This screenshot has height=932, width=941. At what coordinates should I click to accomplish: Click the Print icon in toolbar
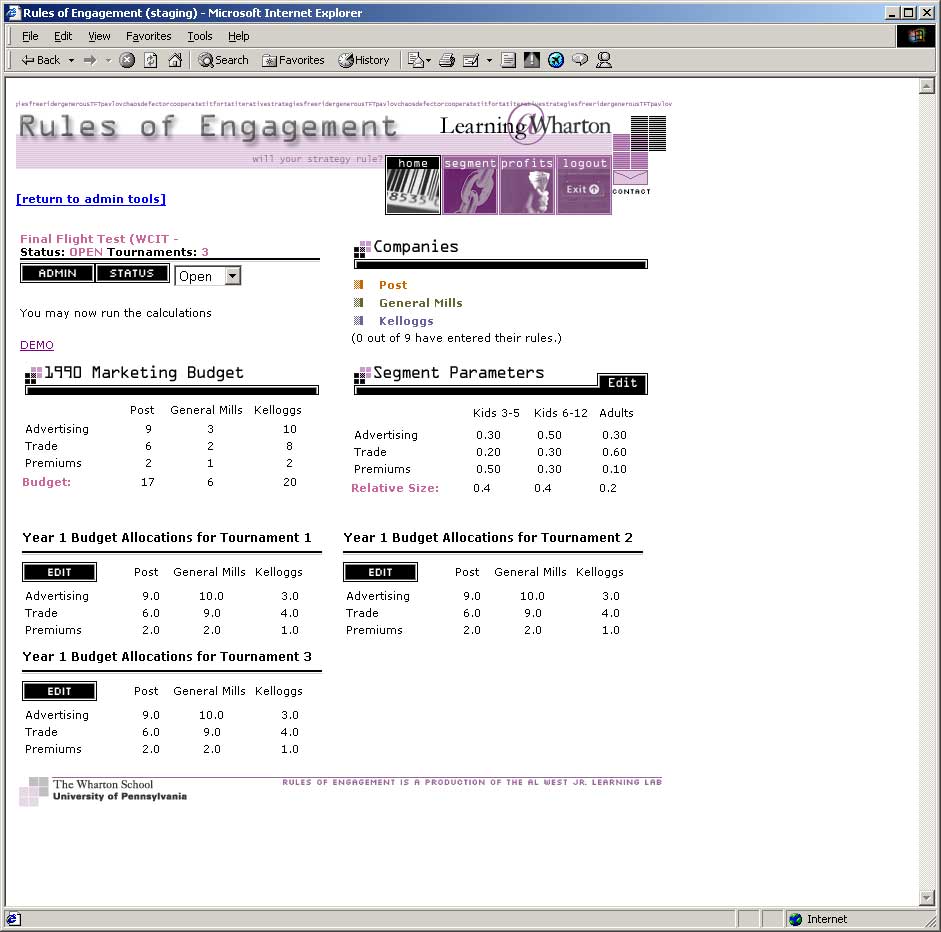click(446, 60)
